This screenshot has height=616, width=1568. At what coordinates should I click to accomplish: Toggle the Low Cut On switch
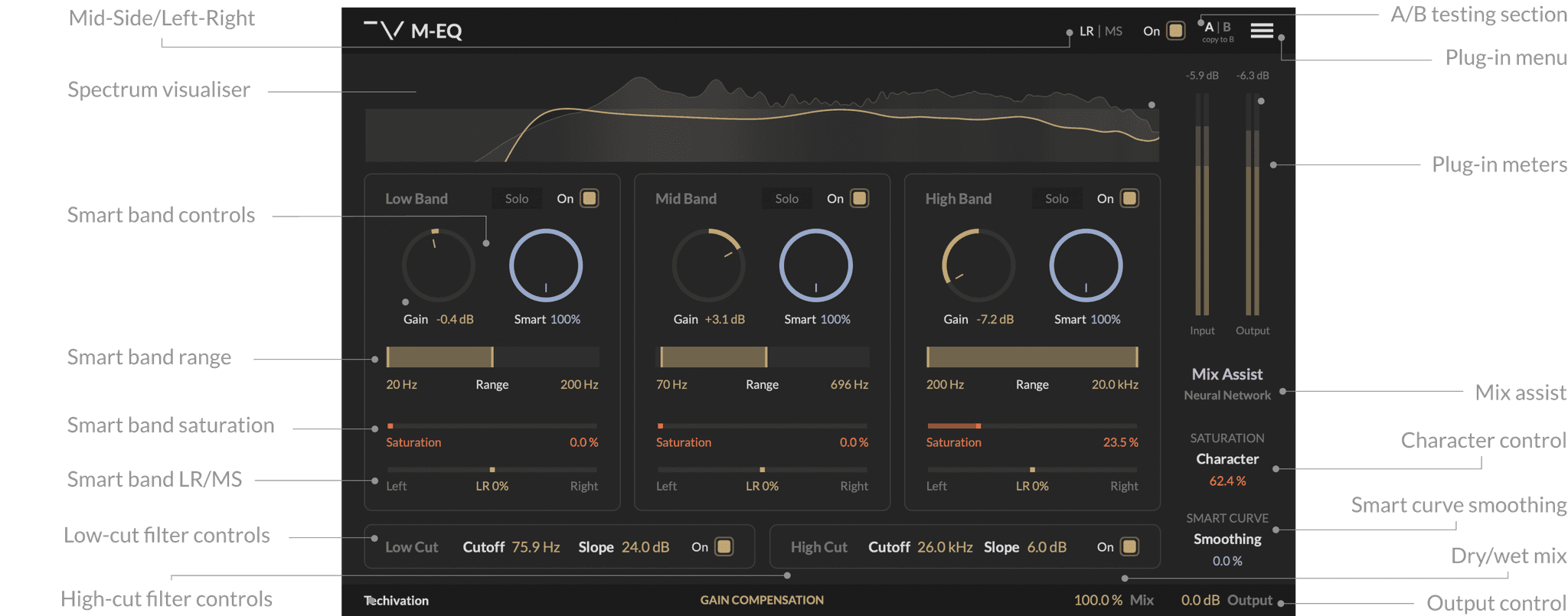(x=724, y=546)
